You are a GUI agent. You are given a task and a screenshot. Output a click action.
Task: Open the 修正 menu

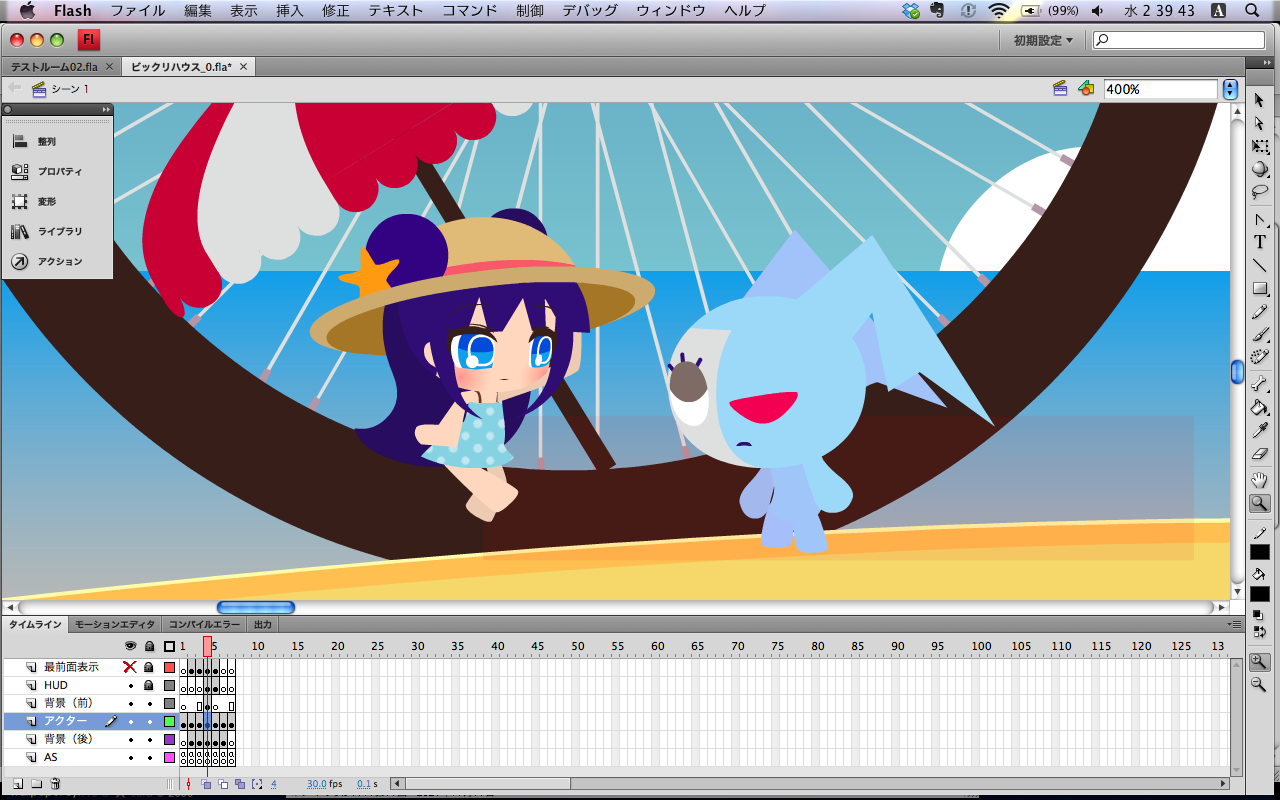[x=336, y=11]
